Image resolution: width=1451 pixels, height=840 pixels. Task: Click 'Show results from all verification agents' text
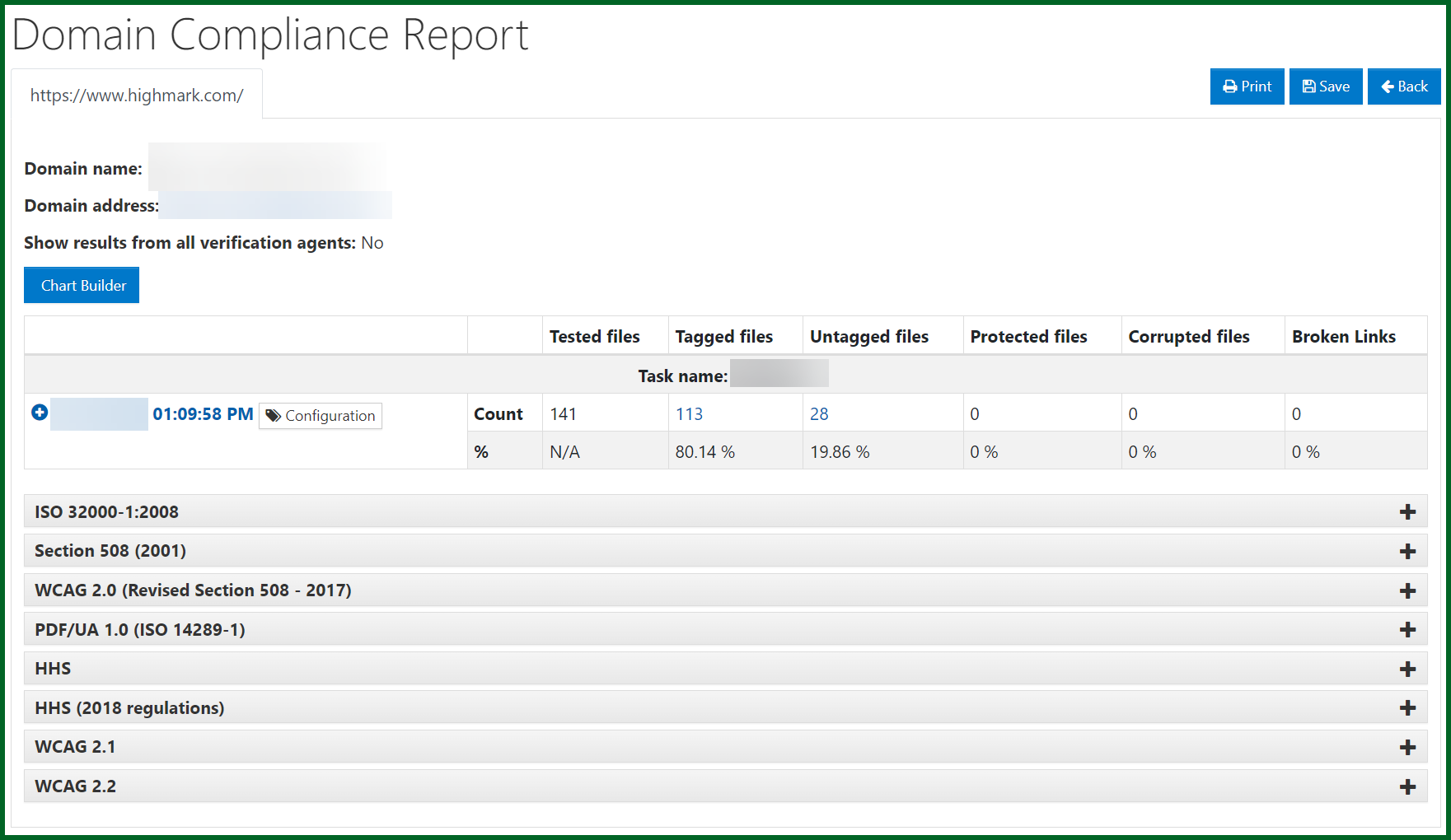[x=190, y=243]
